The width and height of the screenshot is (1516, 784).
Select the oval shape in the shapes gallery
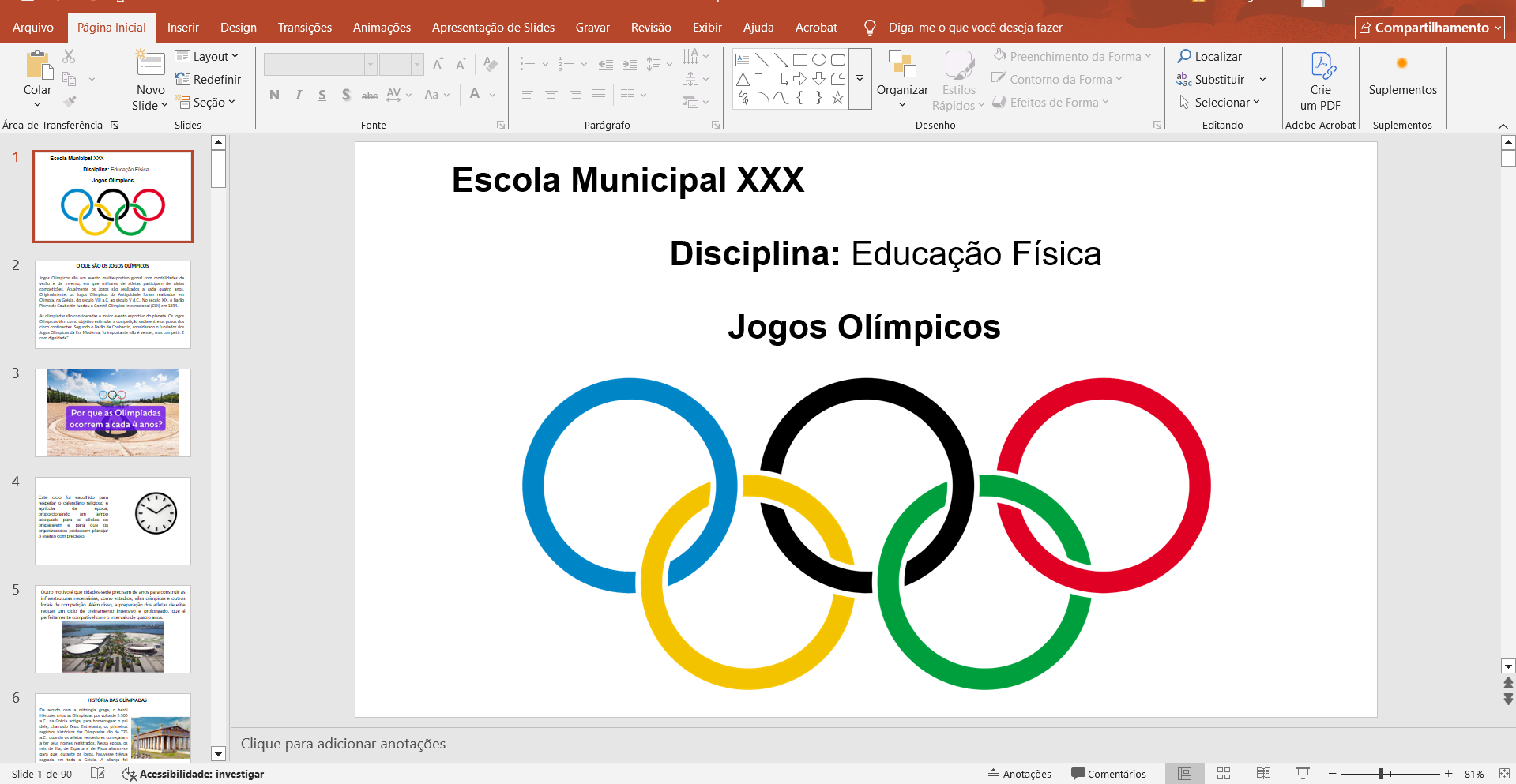[x=819, y=60]
